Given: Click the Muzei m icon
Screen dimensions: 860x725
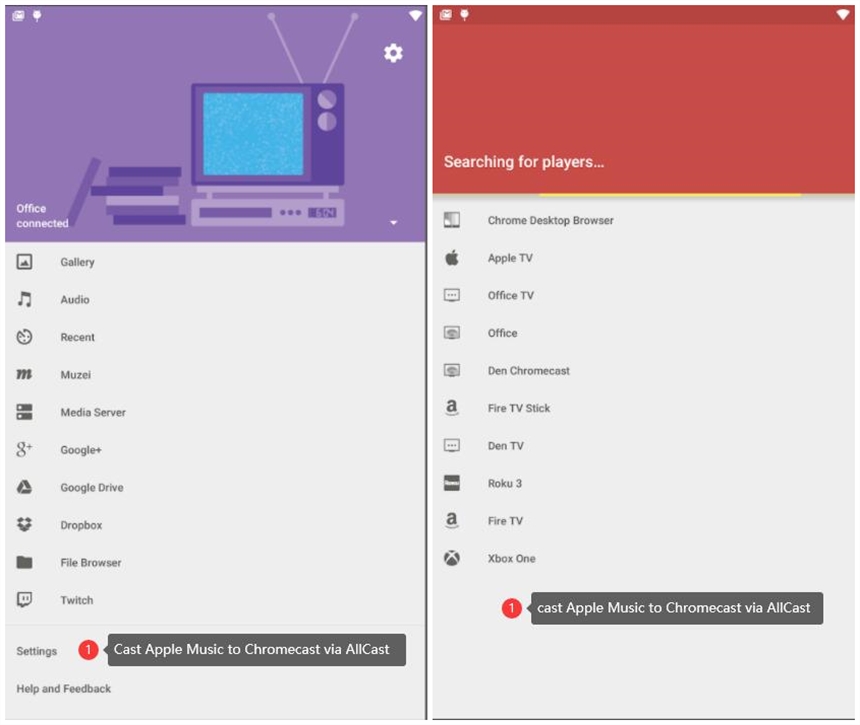Looking at the screenshot, I should click(x=24, y=375).
